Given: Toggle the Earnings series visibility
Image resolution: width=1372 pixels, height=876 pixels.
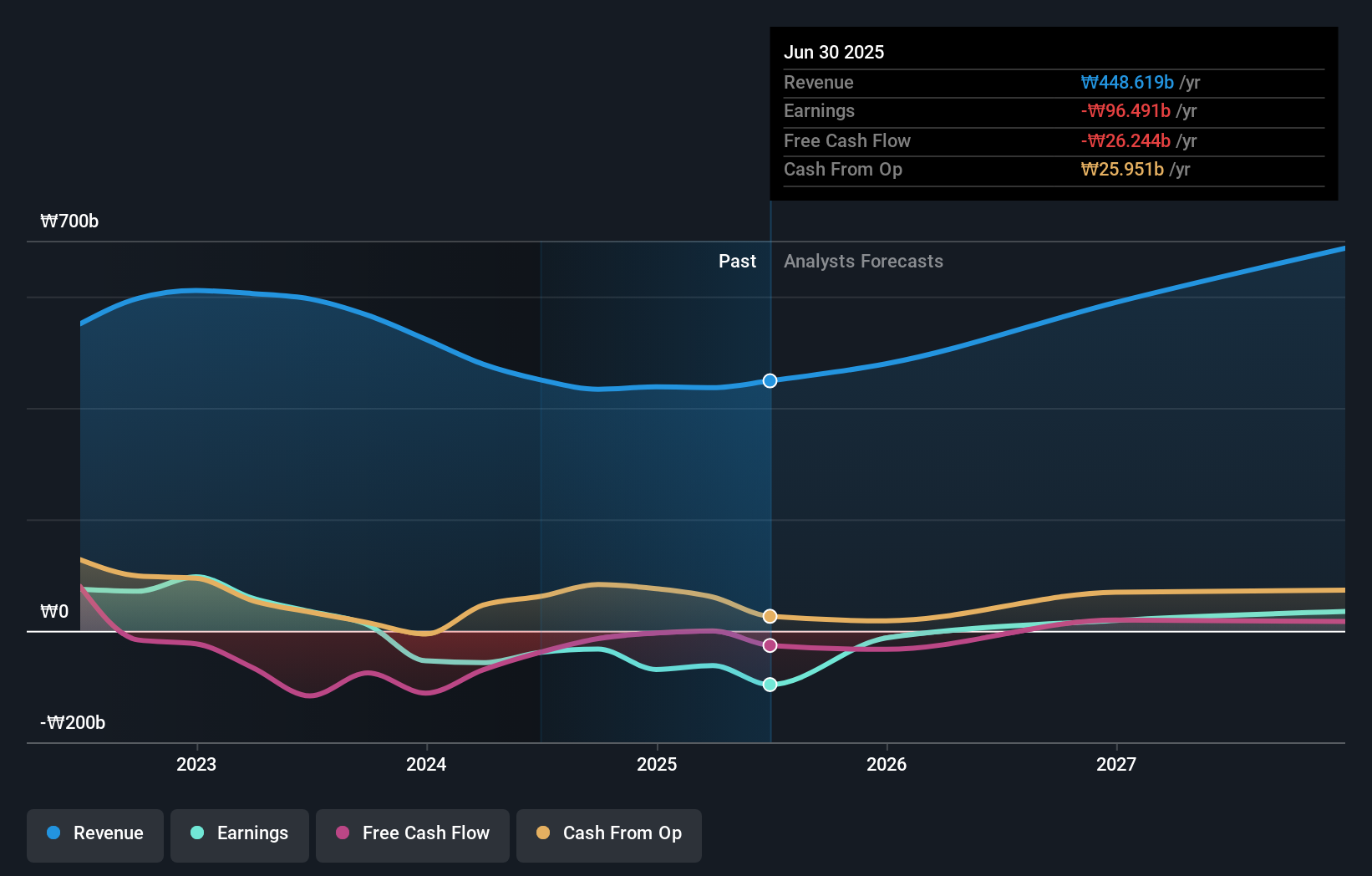Looking at the screenshot, I should click(240, 834).
